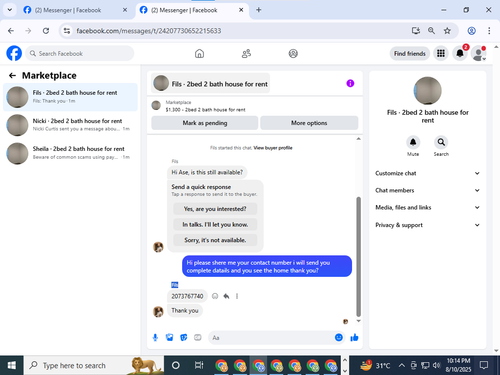
Task: Open the Home feed icon
Action: pyautogui.click(x=199, y=53)
